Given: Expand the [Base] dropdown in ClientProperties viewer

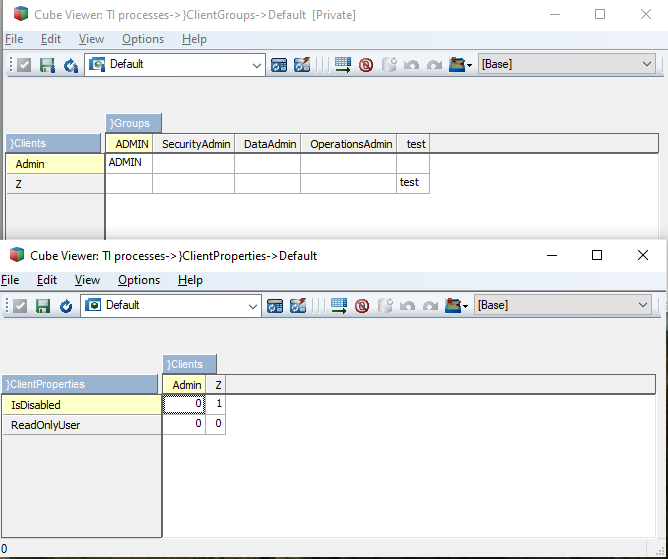Looking at the screenshot, I should (642, 305).
